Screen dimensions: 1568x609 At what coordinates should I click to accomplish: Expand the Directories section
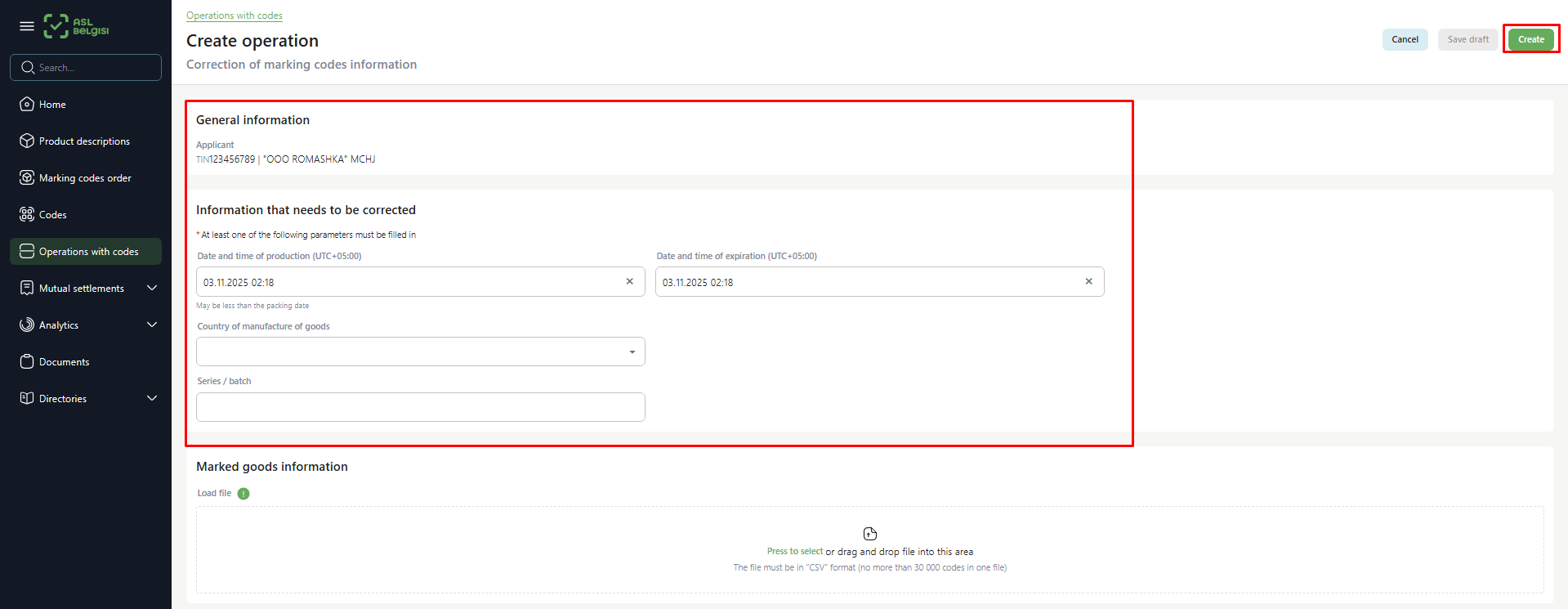[152, 398]
